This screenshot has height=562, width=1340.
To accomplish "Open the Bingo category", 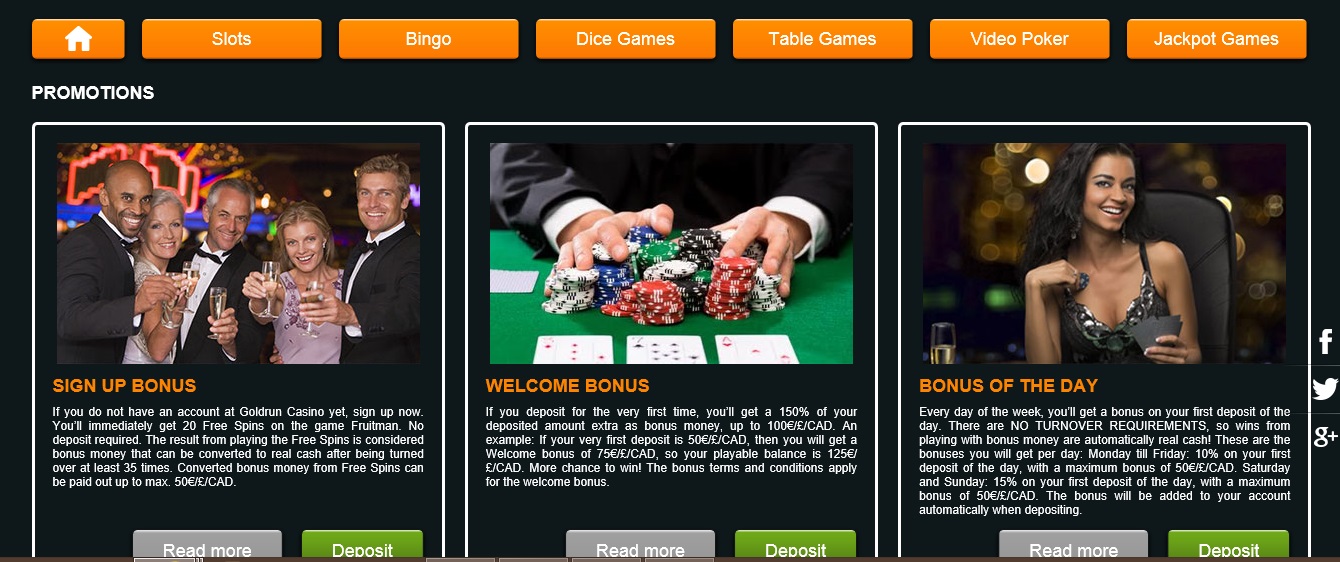I will tap(429, 39).
